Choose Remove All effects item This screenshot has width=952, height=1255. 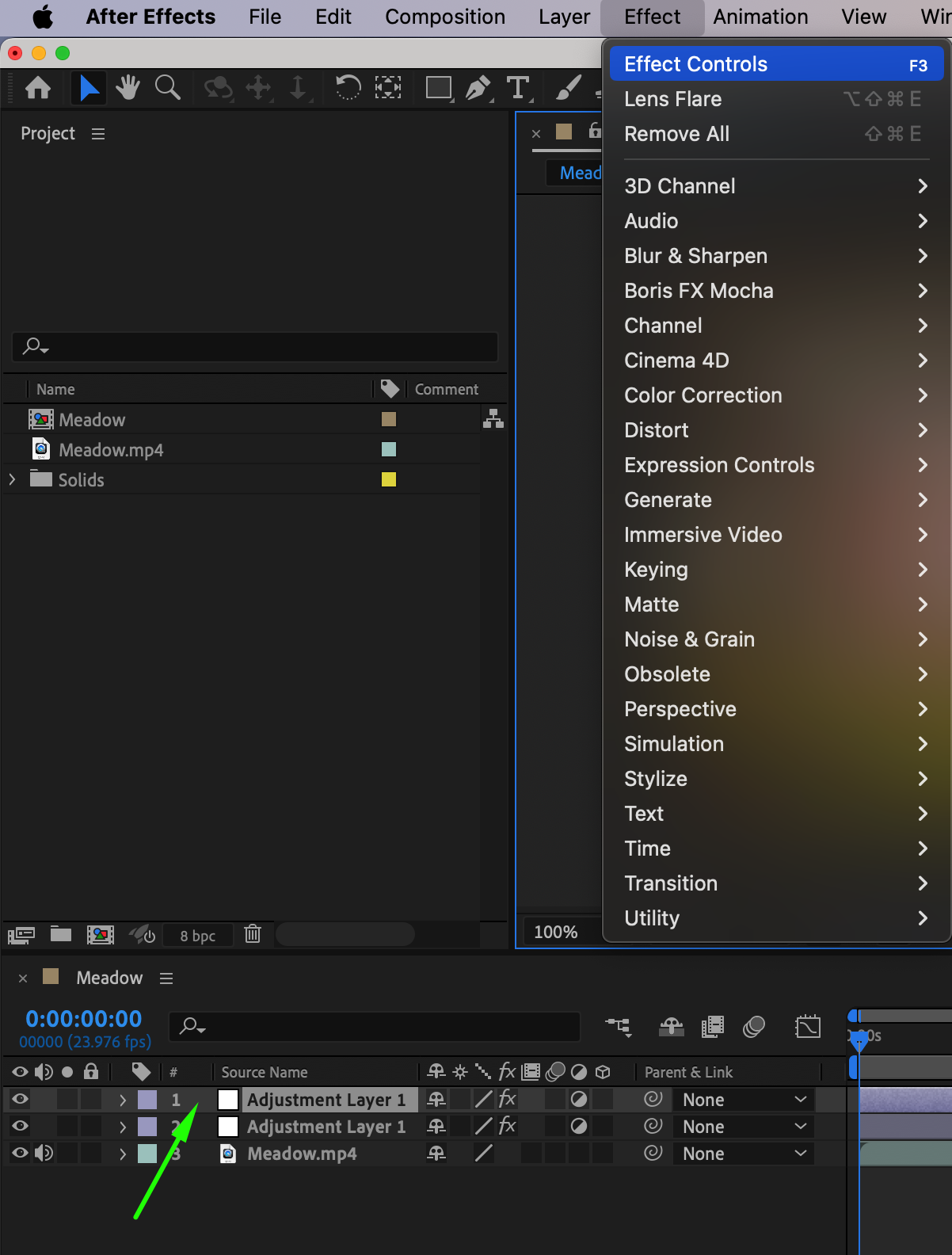(x=776, y=134)
